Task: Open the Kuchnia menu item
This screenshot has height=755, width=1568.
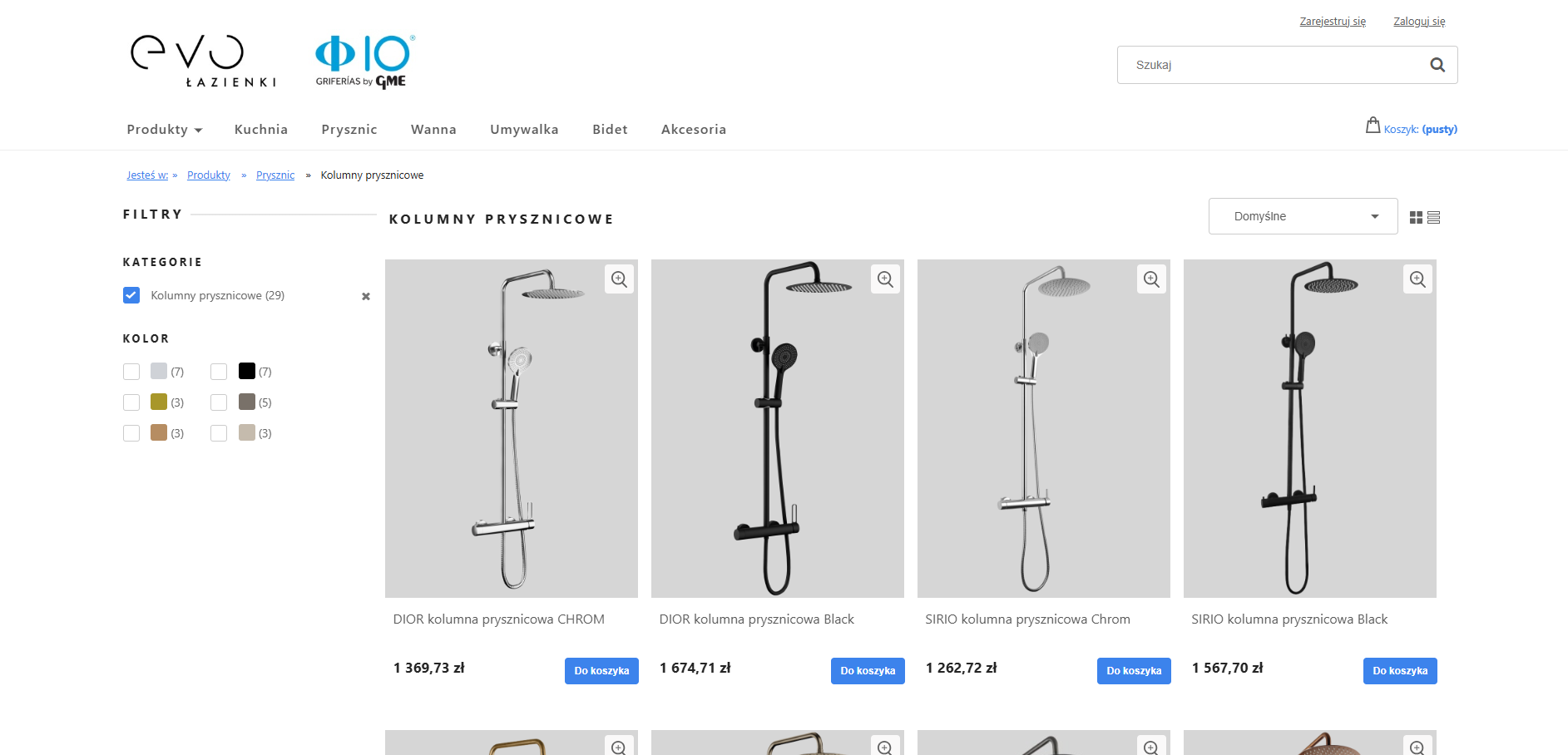Action: pyautogui.click(x=261, y=130)
